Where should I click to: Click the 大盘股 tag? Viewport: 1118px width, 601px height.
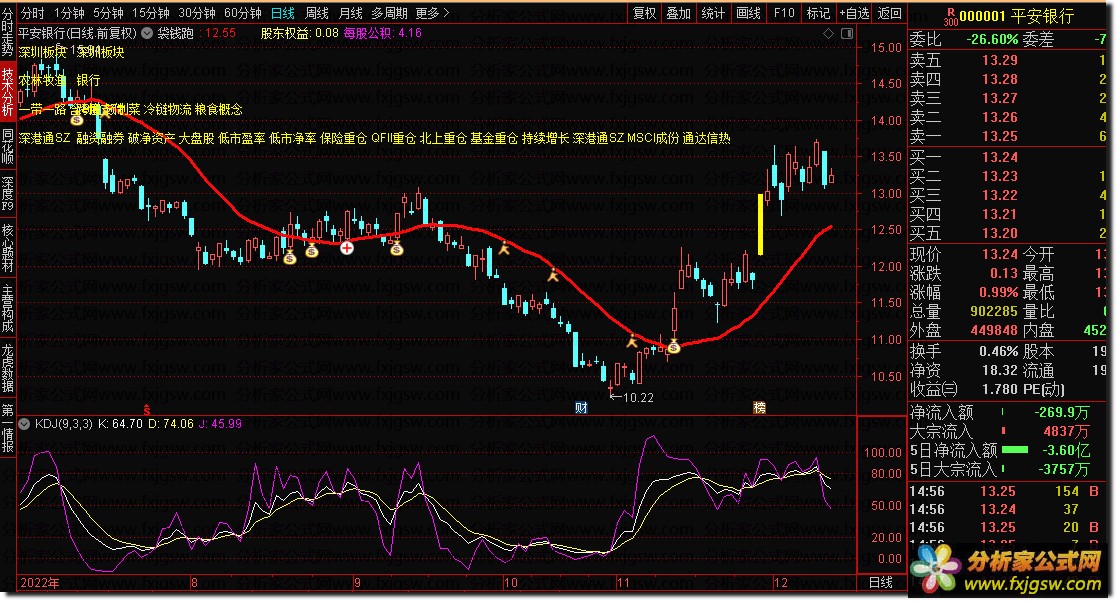[x=196, y=138]
